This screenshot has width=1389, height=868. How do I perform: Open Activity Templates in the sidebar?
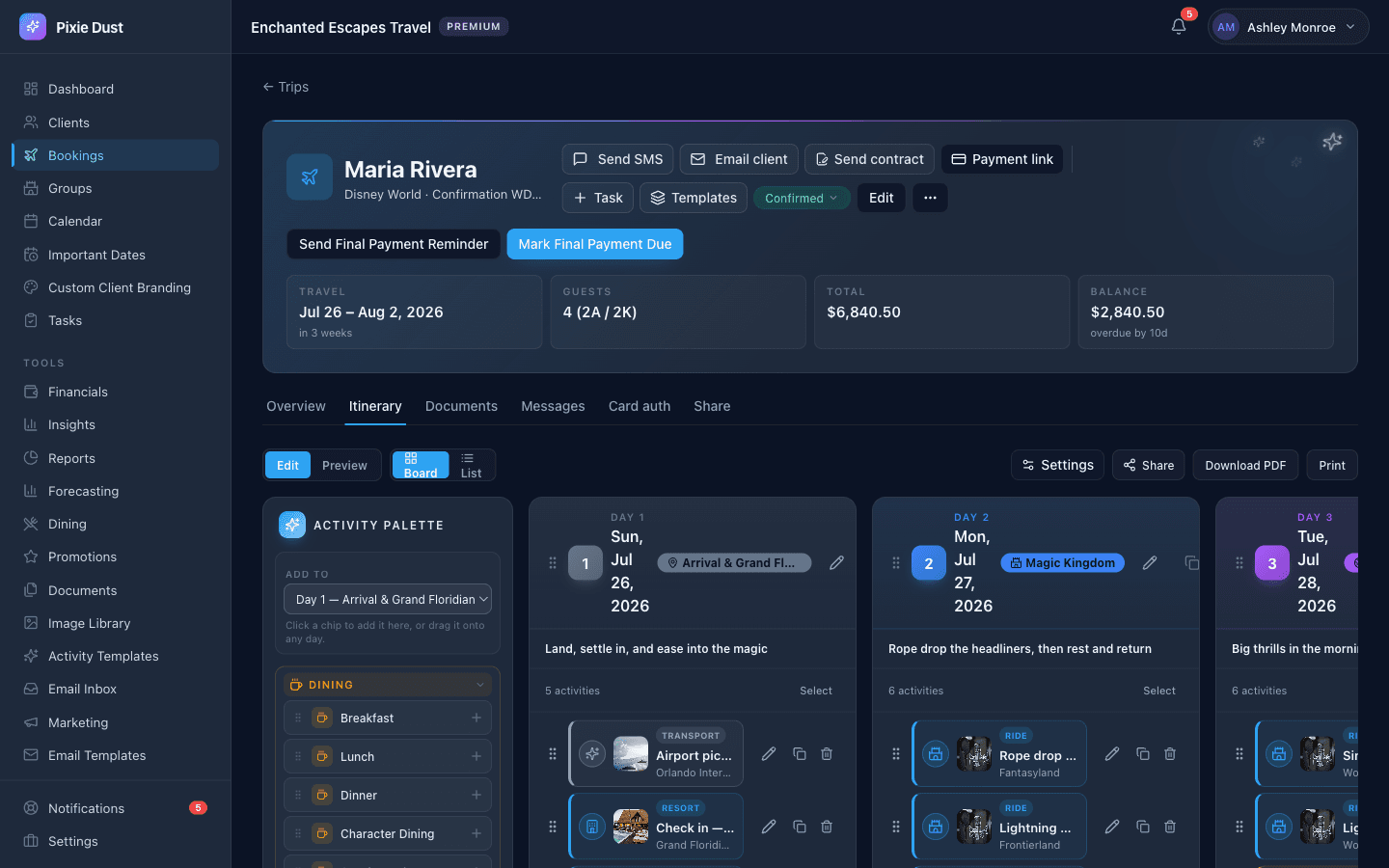[x=115, y=656]
